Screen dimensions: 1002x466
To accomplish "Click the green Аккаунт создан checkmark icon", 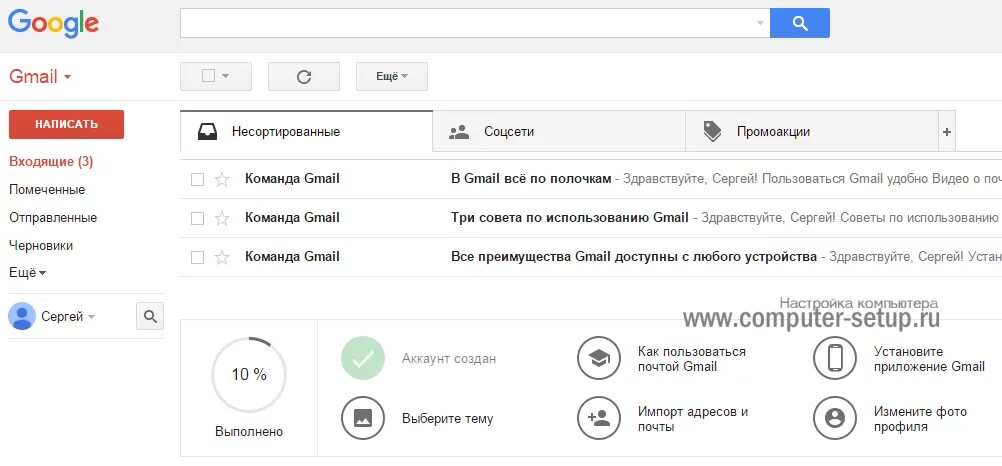I will (363, 358).
